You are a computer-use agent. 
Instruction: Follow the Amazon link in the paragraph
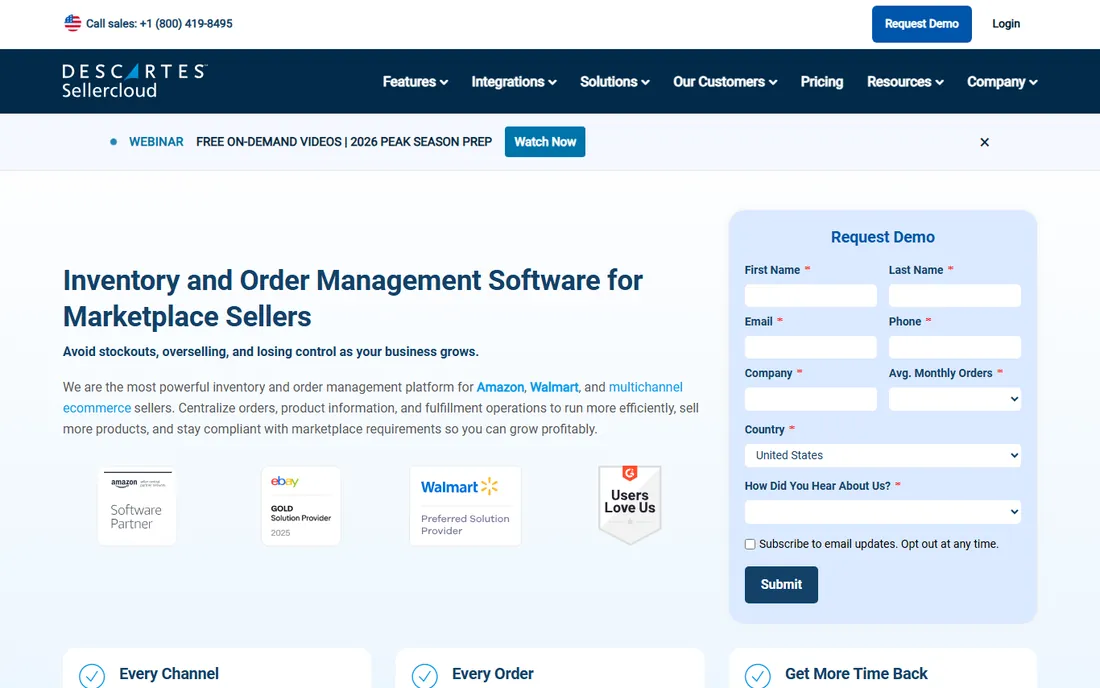[500, 387]
